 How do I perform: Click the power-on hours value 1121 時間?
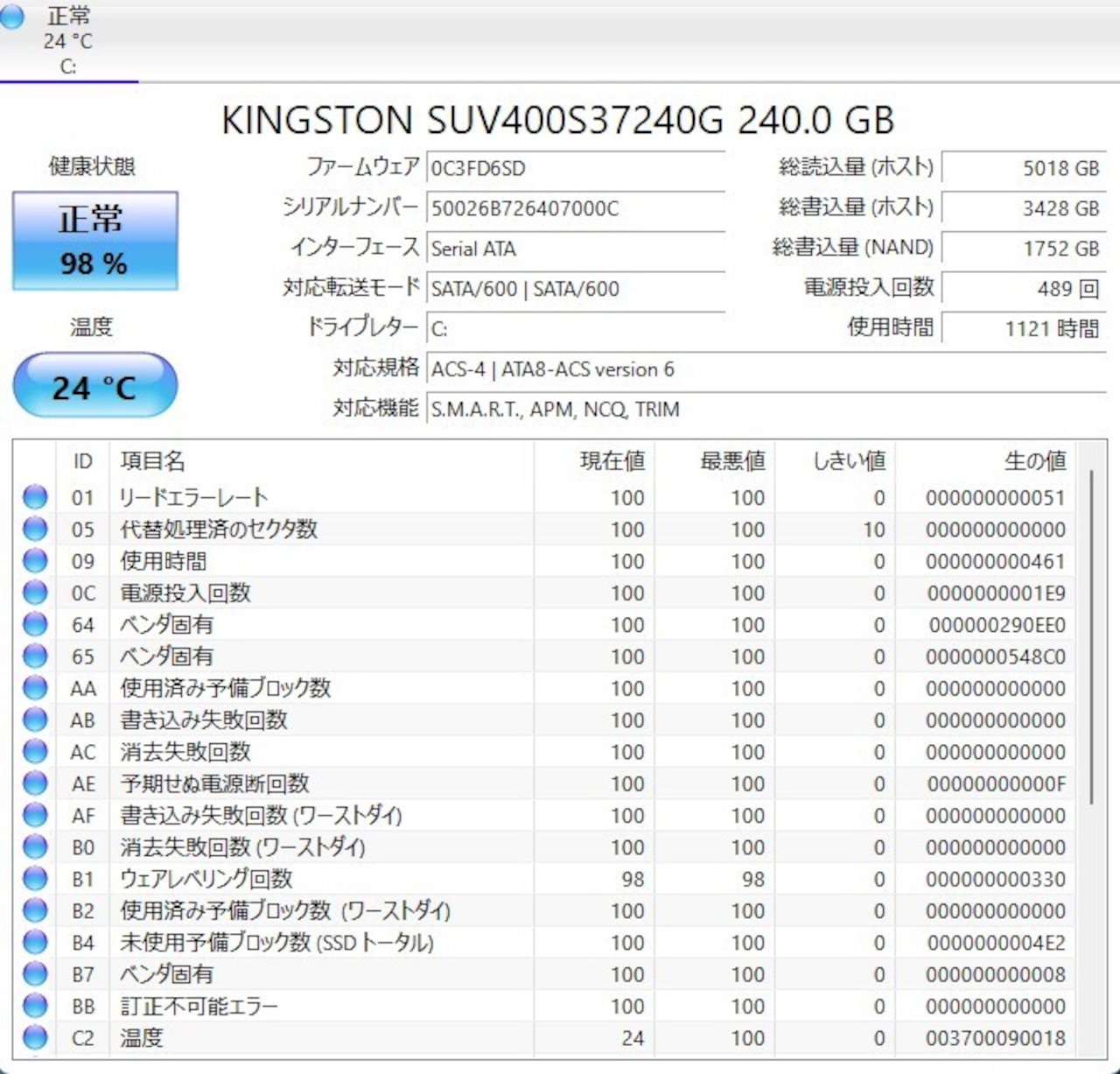[x=1024, y=329]
